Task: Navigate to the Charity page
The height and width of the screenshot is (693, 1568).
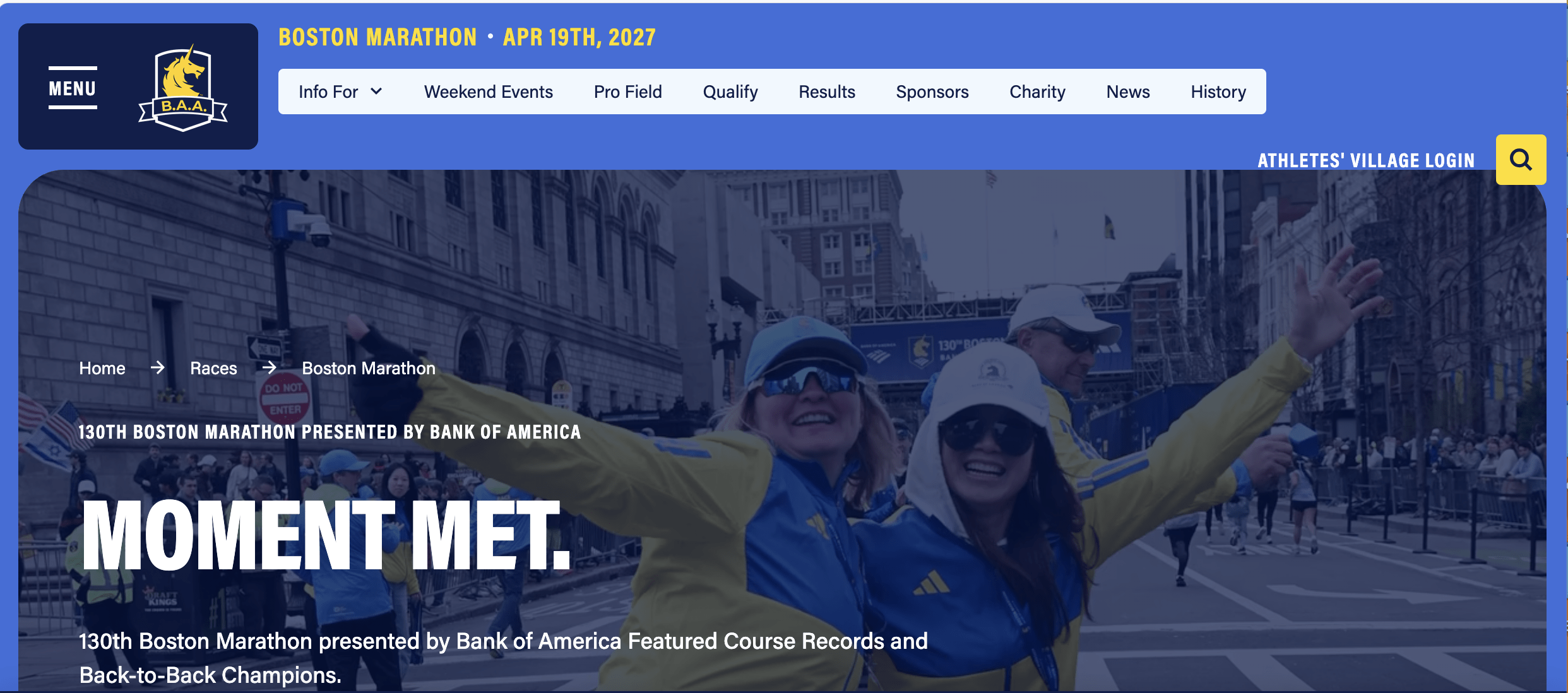Action: (1038, 92)
